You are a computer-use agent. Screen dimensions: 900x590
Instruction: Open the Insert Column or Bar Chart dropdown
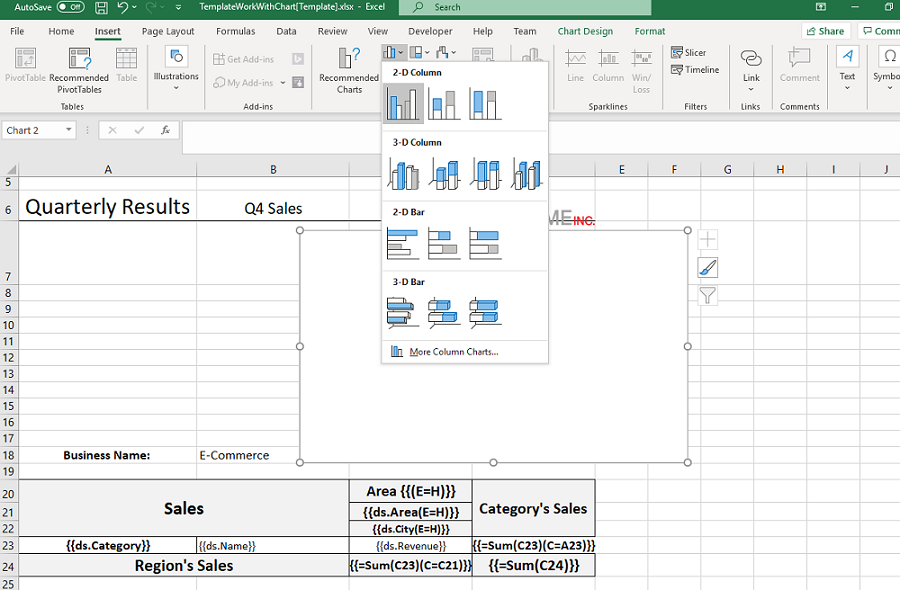(394, 53)
